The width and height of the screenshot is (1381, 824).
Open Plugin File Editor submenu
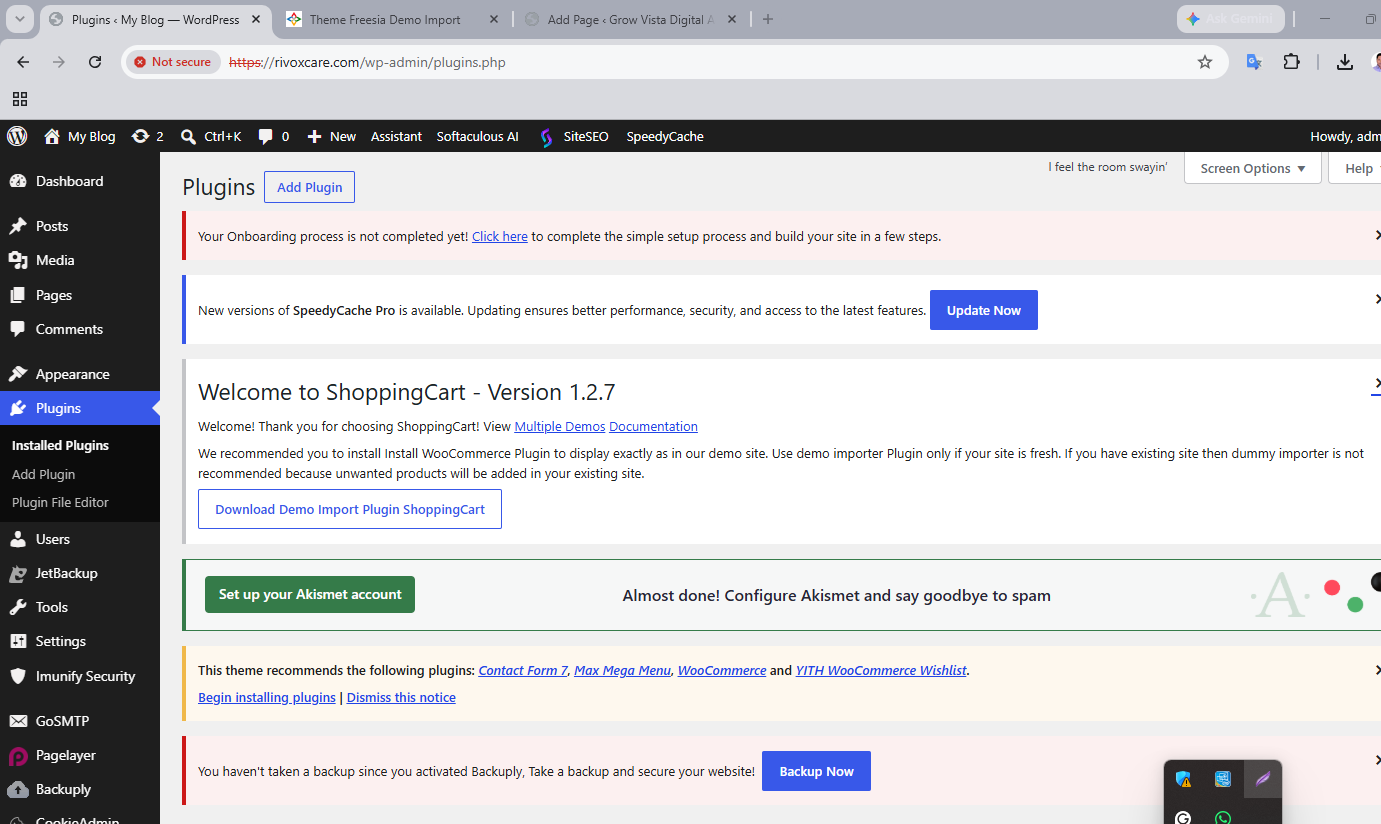pos(60,502)
